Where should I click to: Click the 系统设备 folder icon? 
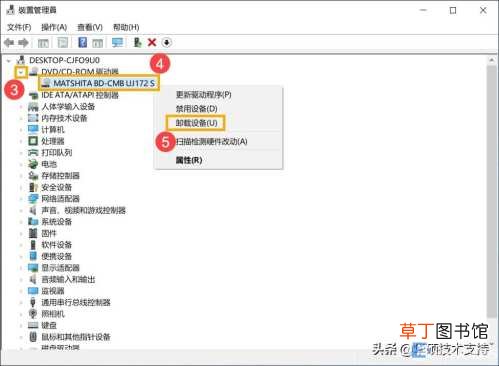point(33,222)
